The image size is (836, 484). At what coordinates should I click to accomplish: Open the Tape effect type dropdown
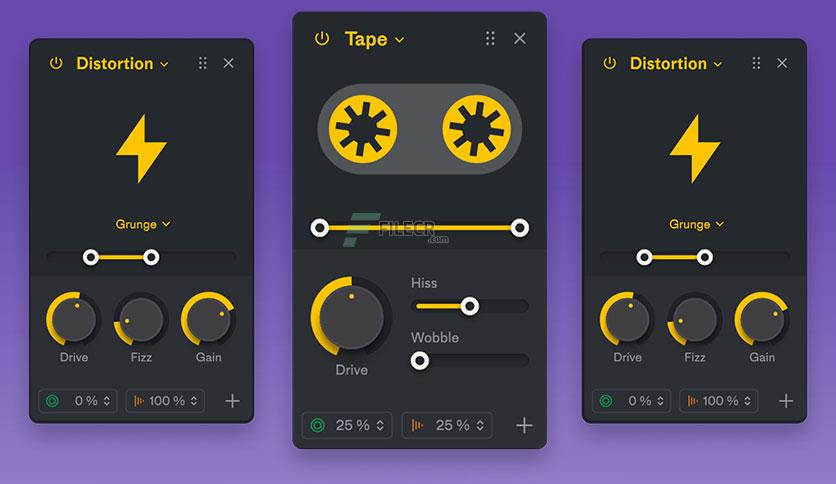(x=374, y=39)
